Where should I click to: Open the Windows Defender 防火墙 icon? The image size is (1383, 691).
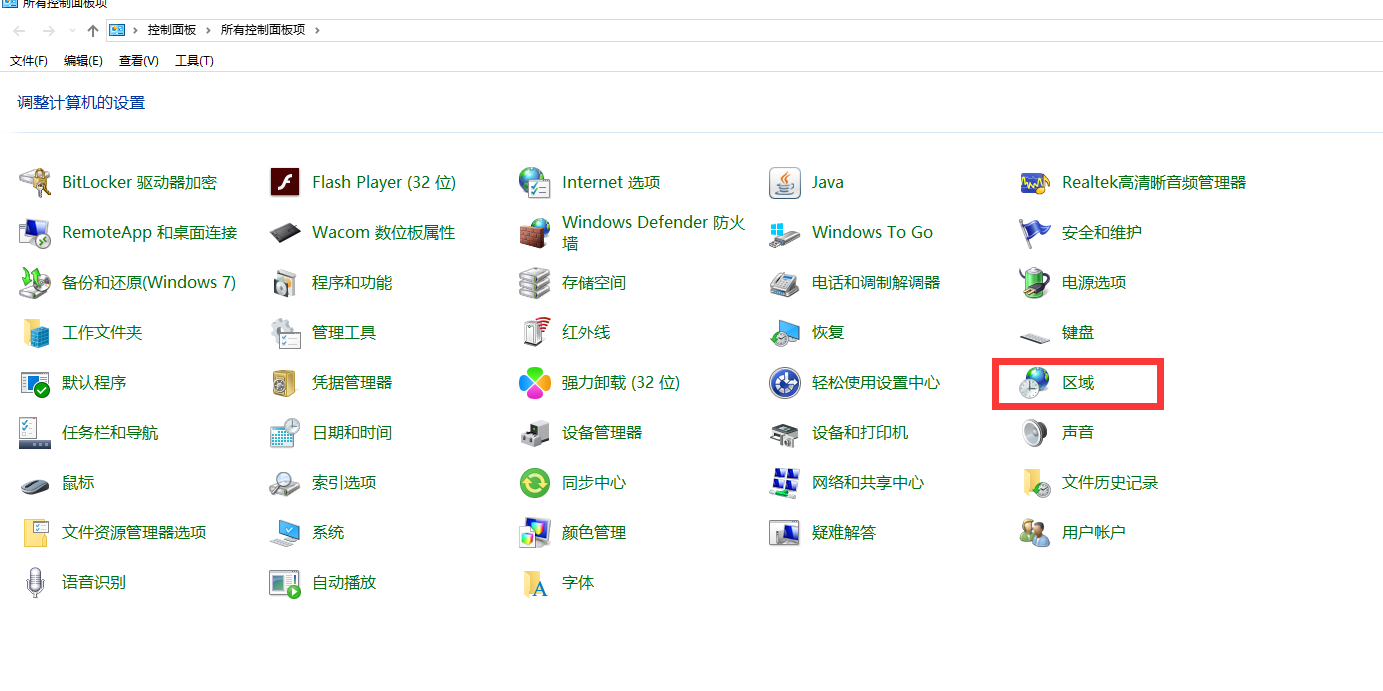[535, 233]
